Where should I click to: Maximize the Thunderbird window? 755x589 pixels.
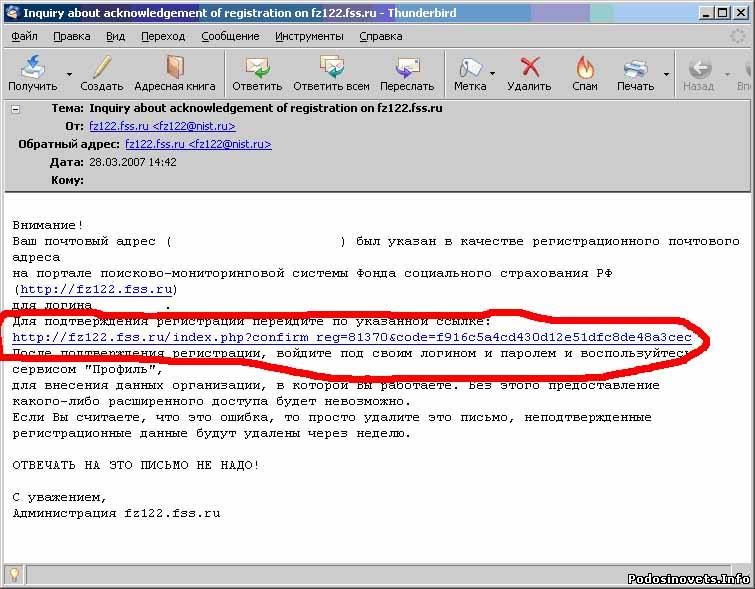(722, 13)
